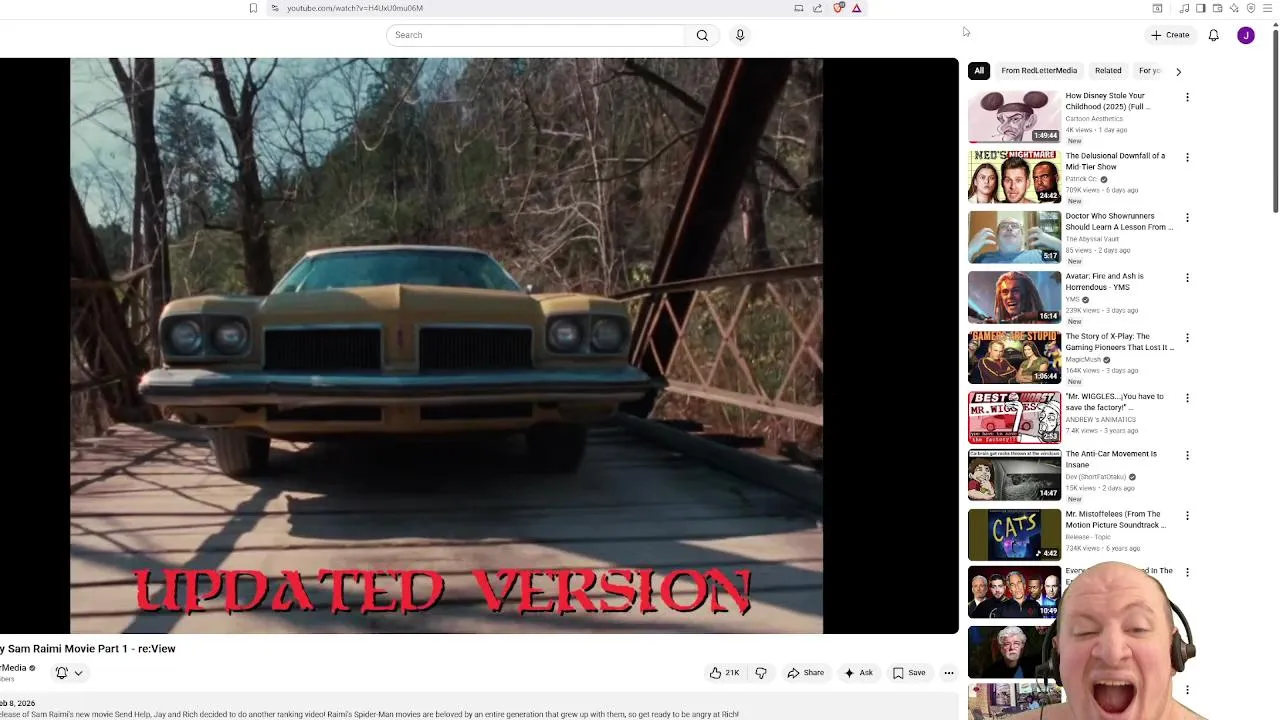
Task: Click the video description text to expand
Action: (x=370, y=714)
